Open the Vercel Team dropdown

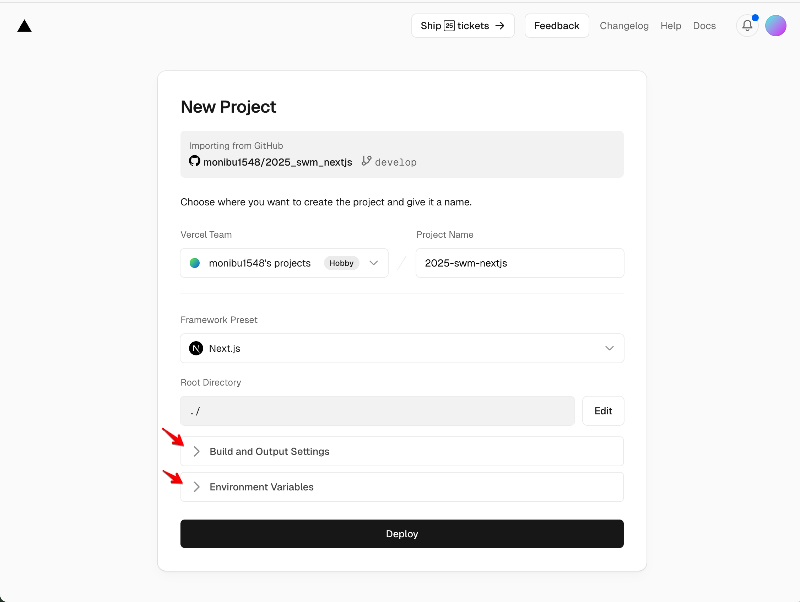[284, 263]
